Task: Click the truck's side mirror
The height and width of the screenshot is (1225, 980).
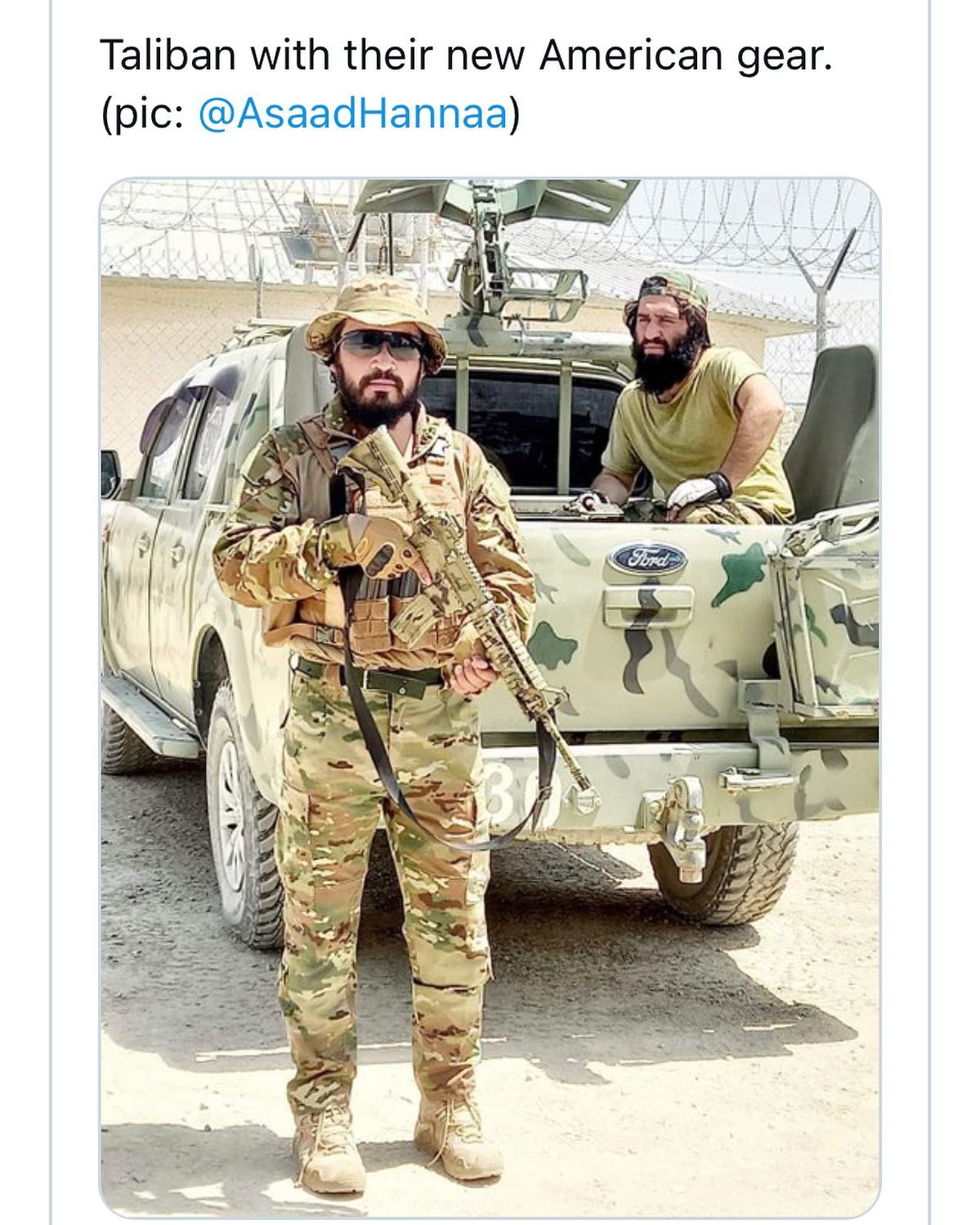Action: (110, 474)
